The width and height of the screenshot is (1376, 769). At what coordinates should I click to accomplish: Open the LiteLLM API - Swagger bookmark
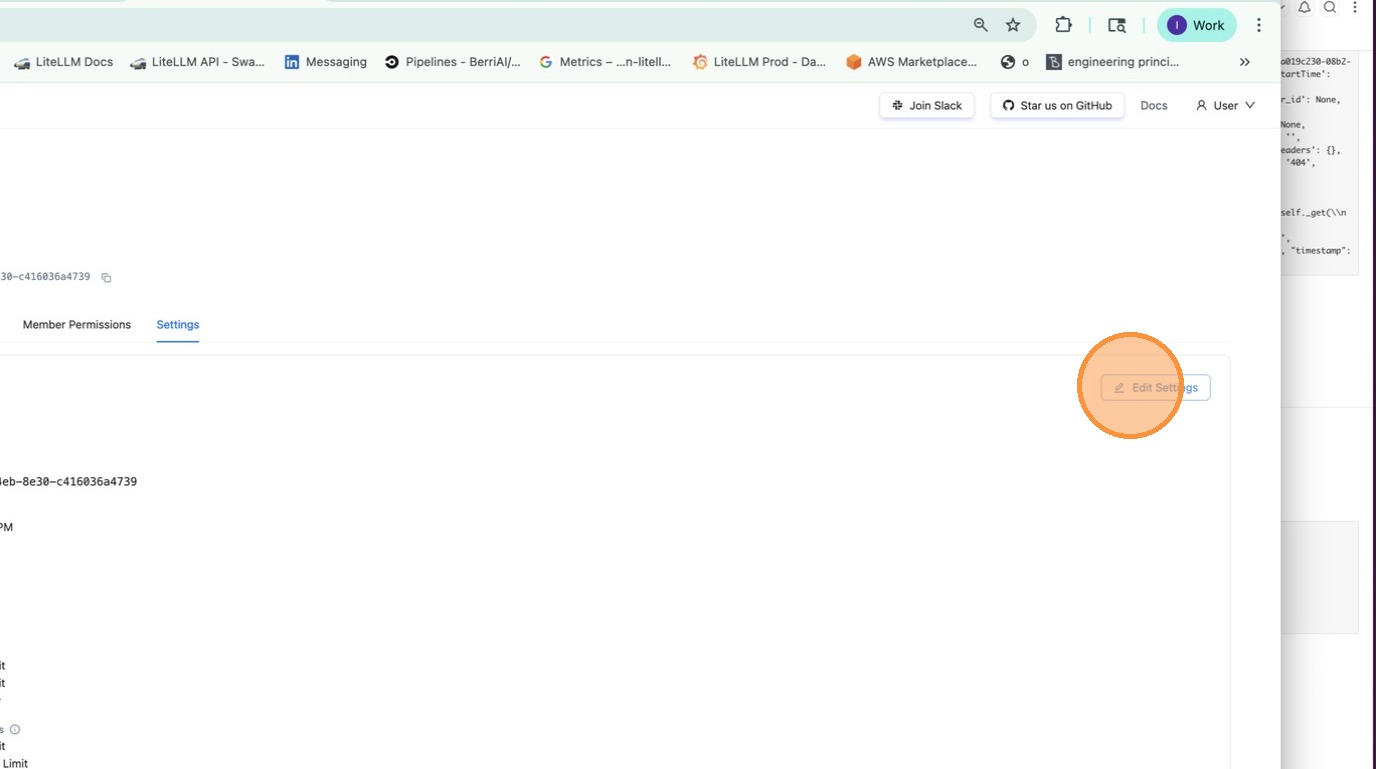[x=198, y=62]
